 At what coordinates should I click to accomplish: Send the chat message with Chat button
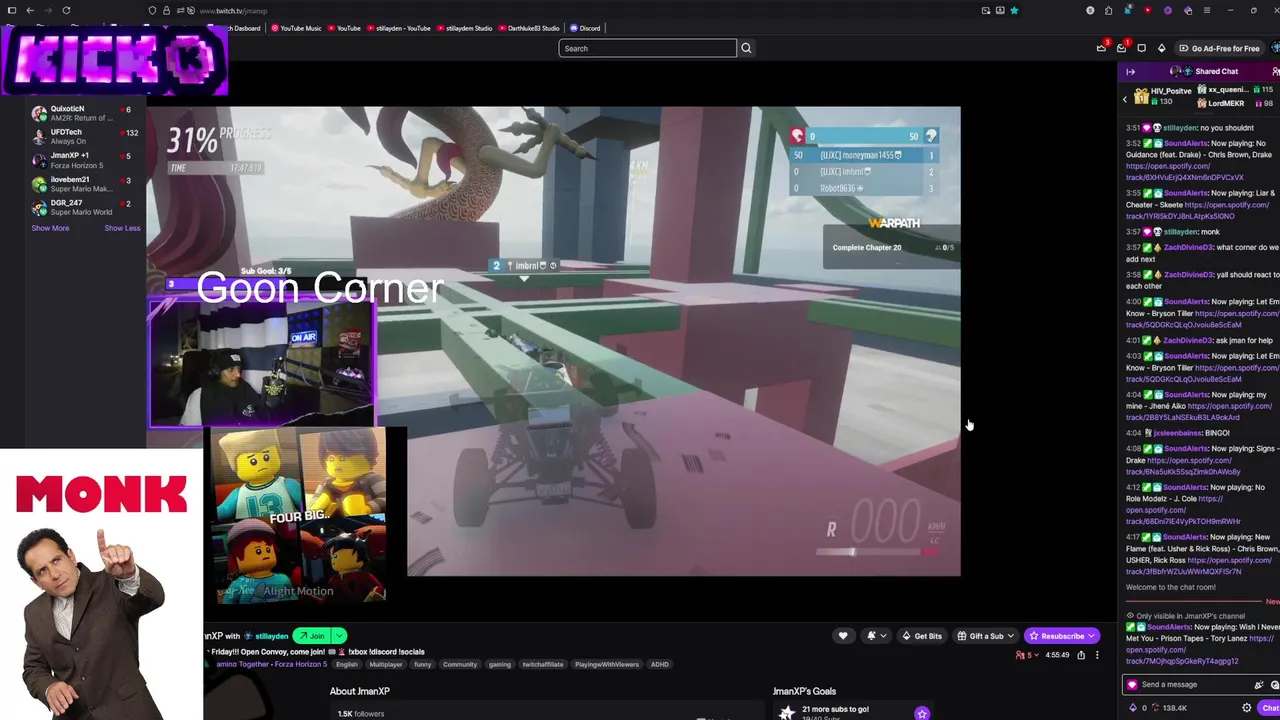click(1270, 708)
